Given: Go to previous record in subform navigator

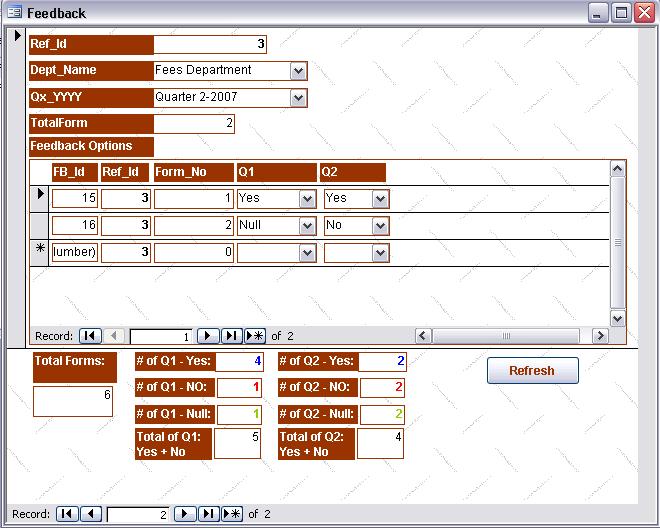Looking at the screenshot, I should point(113,335).
